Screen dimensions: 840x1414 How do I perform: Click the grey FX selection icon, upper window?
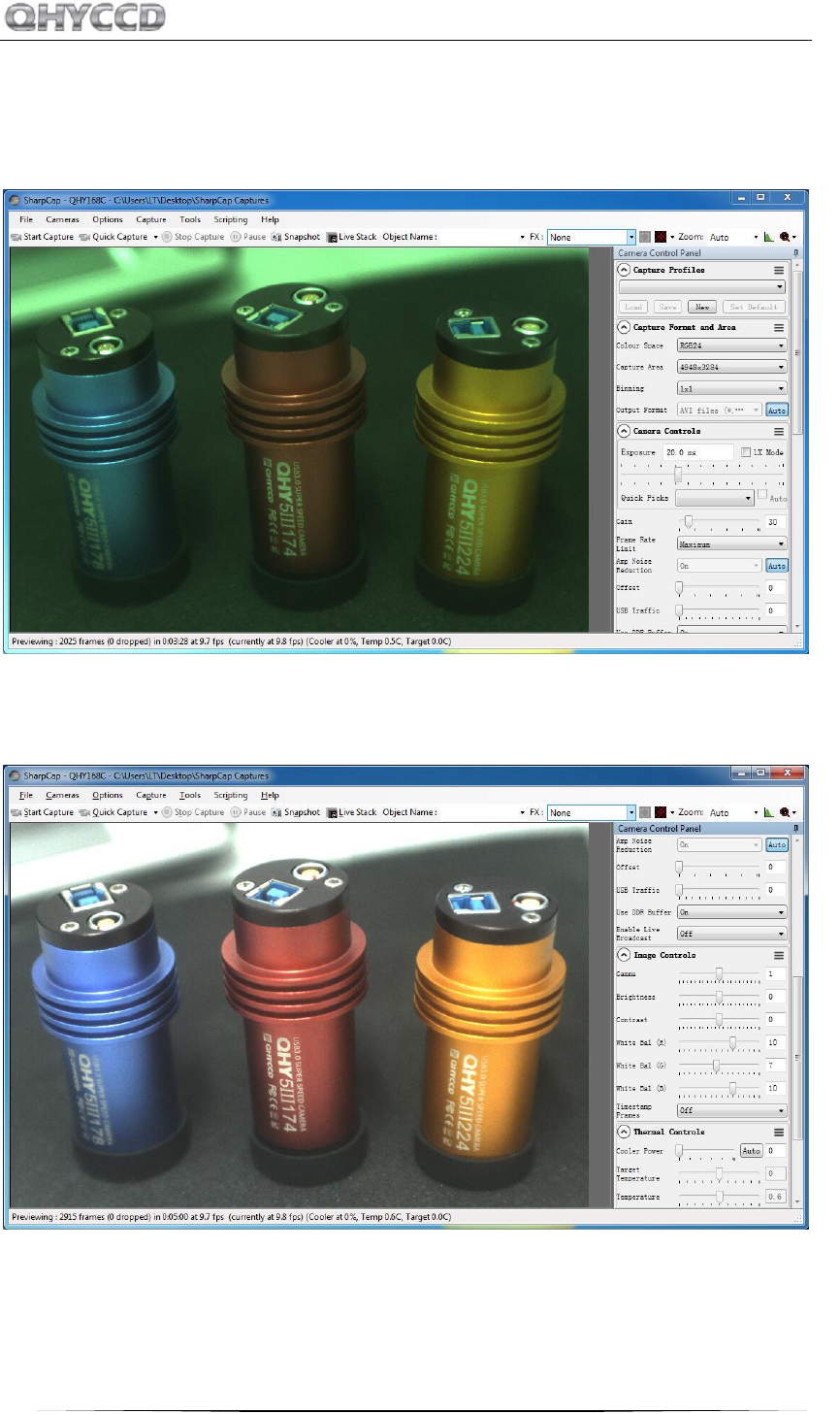(645, 237)
